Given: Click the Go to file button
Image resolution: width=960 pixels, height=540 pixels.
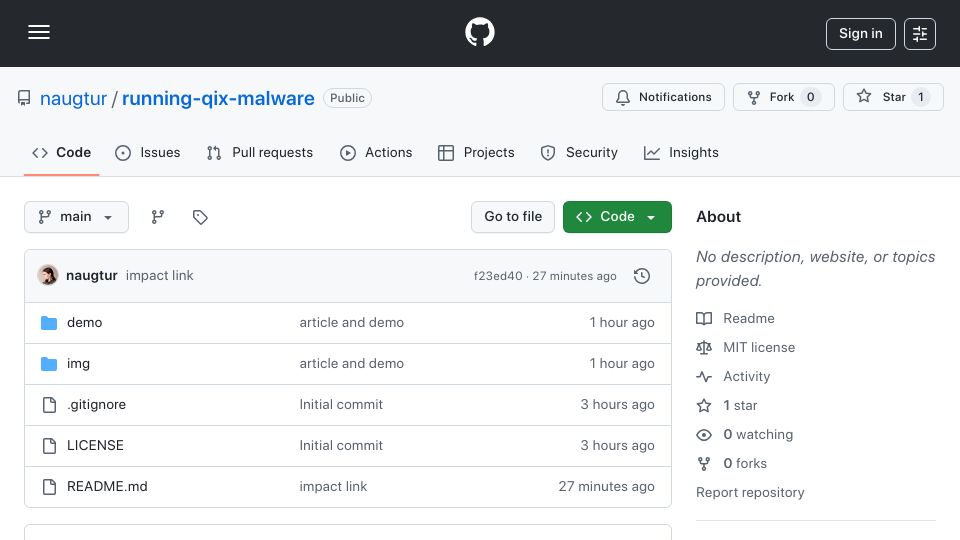Looking at the screenshot, I should click(x=513, y=217).
